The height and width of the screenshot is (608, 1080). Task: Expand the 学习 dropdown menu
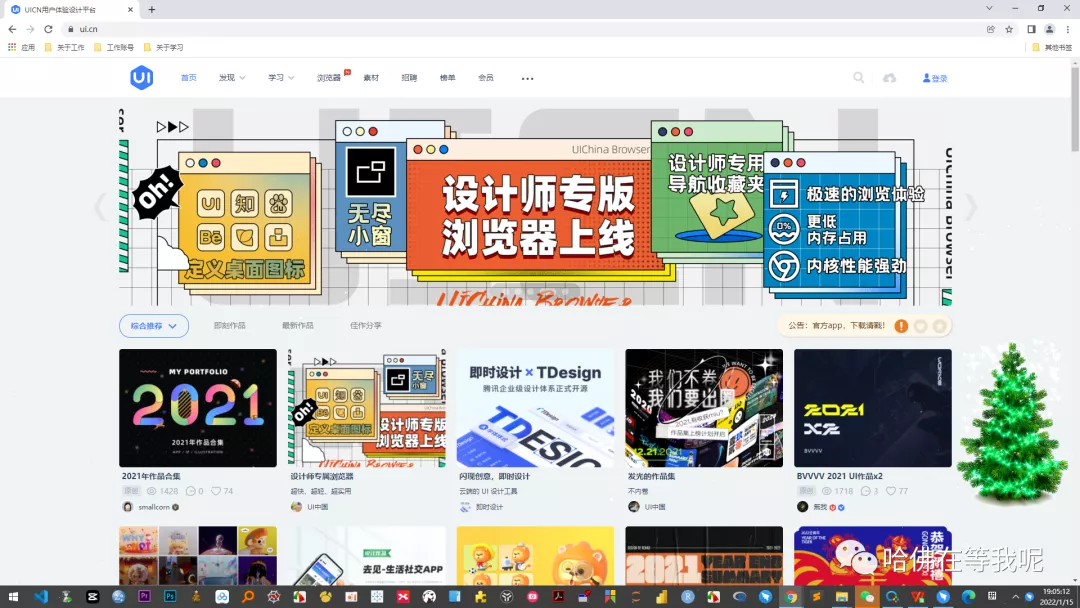click(280, 78)
